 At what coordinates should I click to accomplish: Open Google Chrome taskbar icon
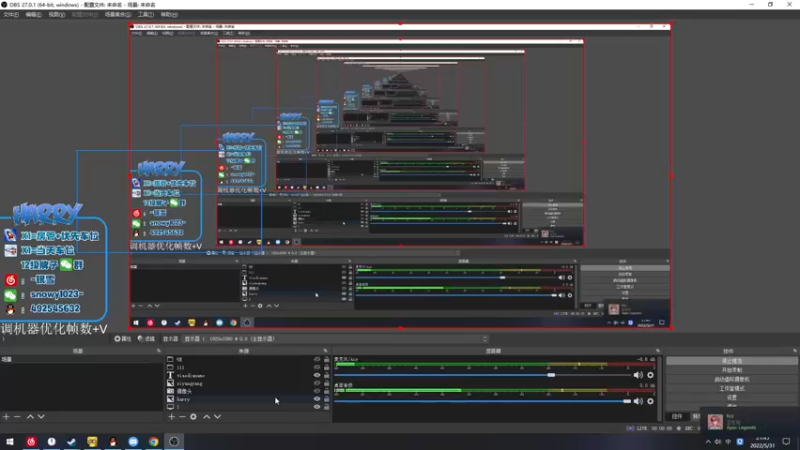(x=154, y=442)
